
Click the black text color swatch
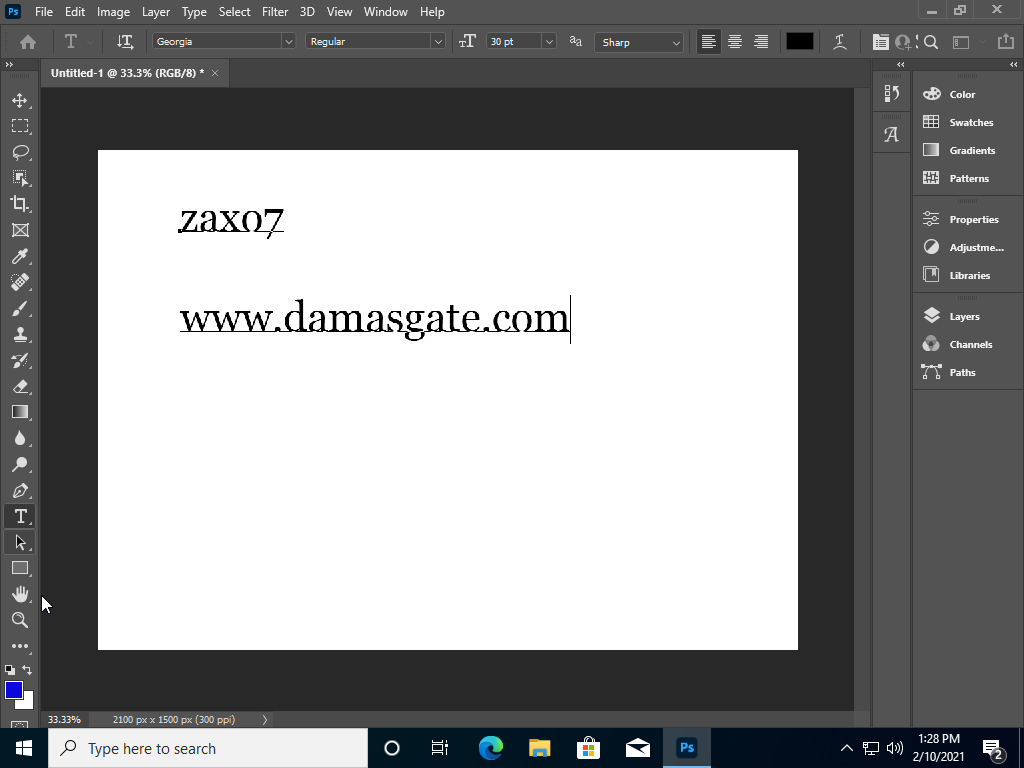pos(799,41)
